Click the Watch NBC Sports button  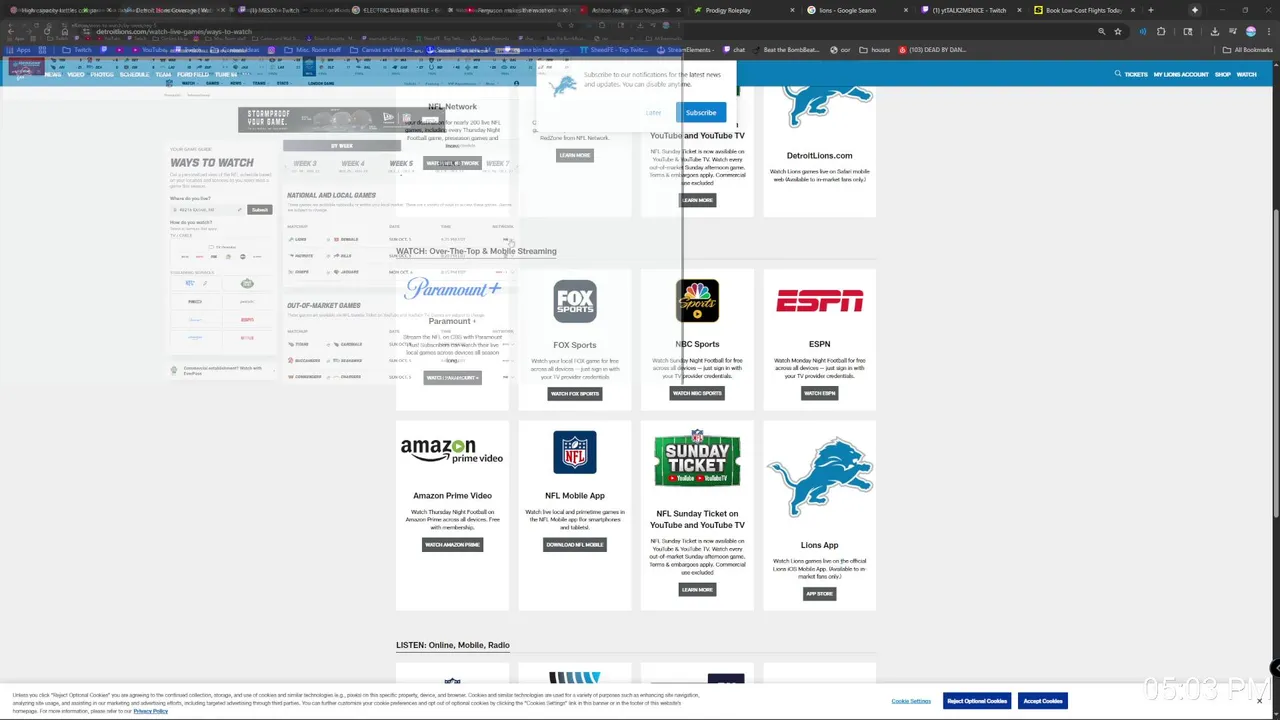(697, 394)
